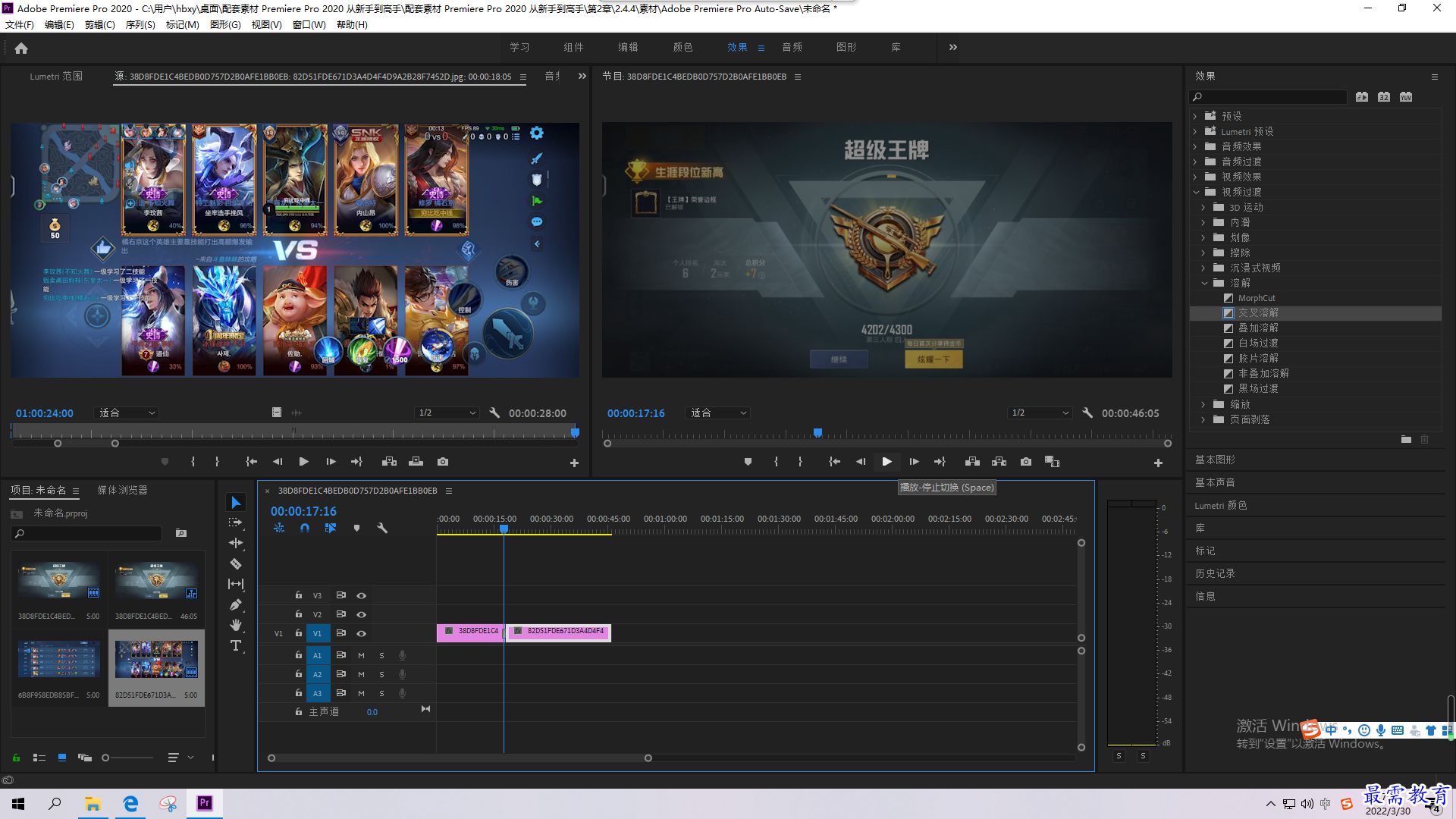This screenshot has width=1456, height=819.
Task: Click timeline horizontal zoom scrollbar
Action: 460,758
